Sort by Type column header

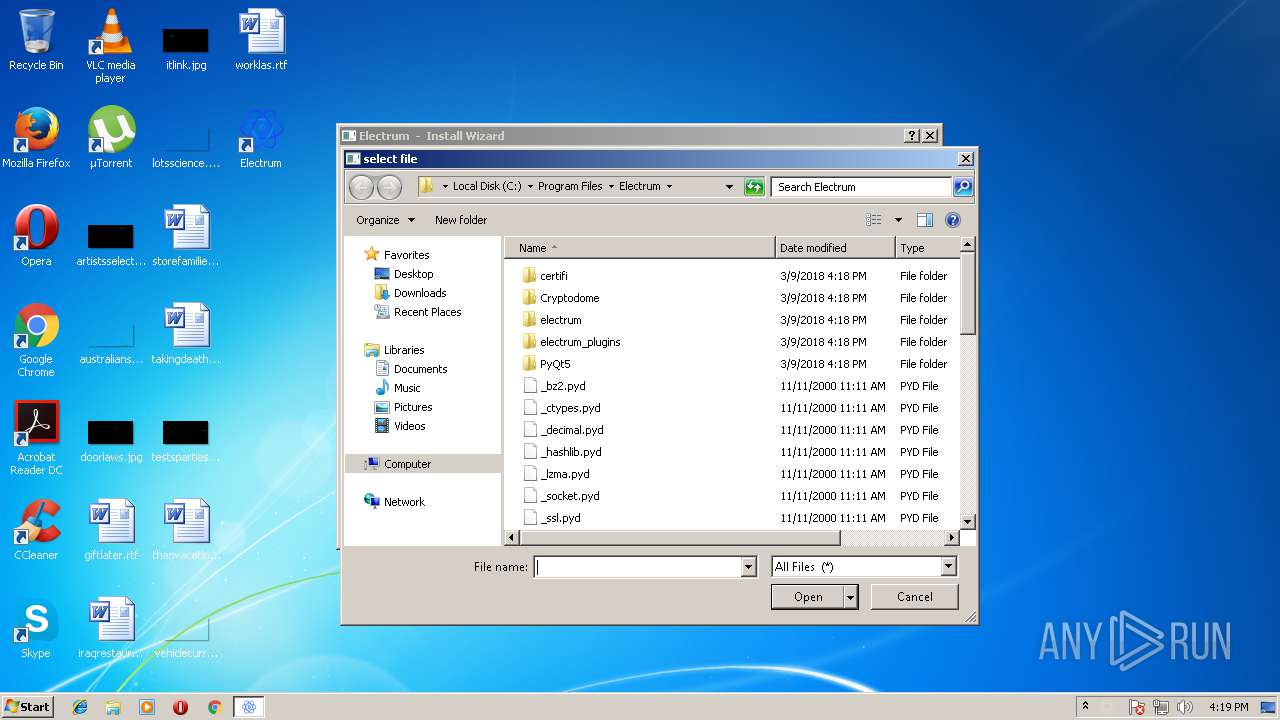coord(927,248)
